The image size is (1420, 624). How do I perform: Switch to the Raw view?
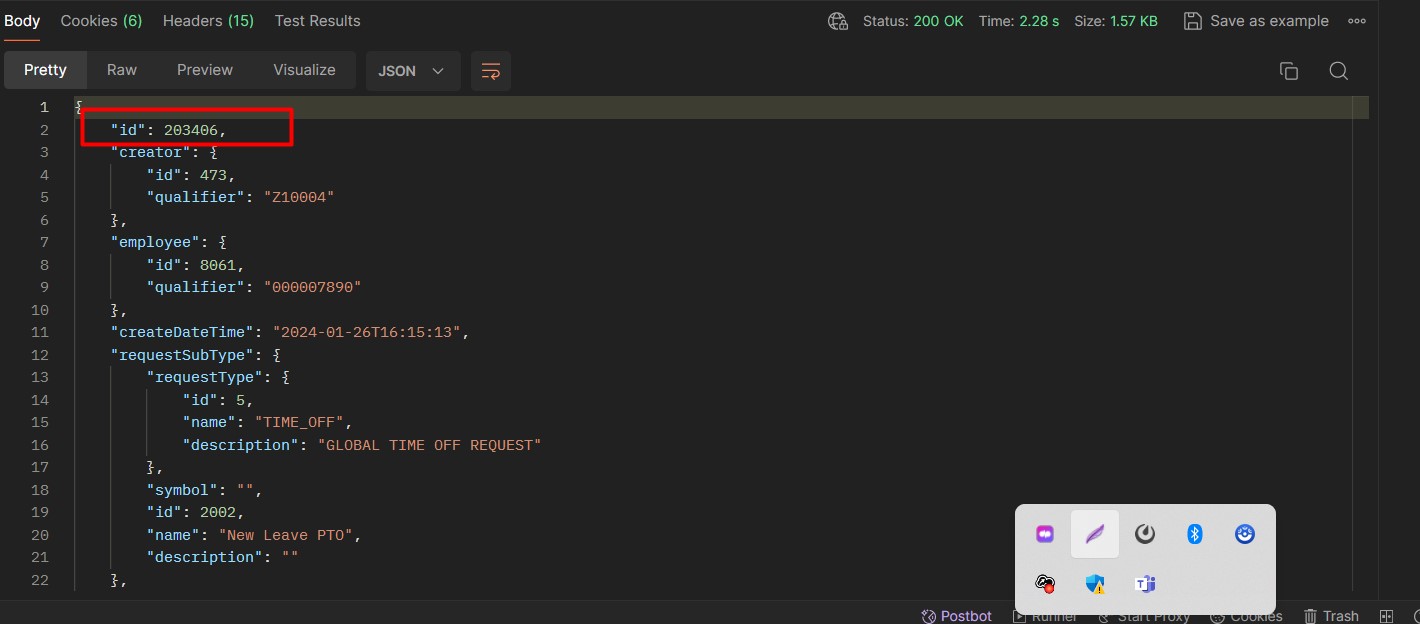pyautogui.click(x=122, y=70)
